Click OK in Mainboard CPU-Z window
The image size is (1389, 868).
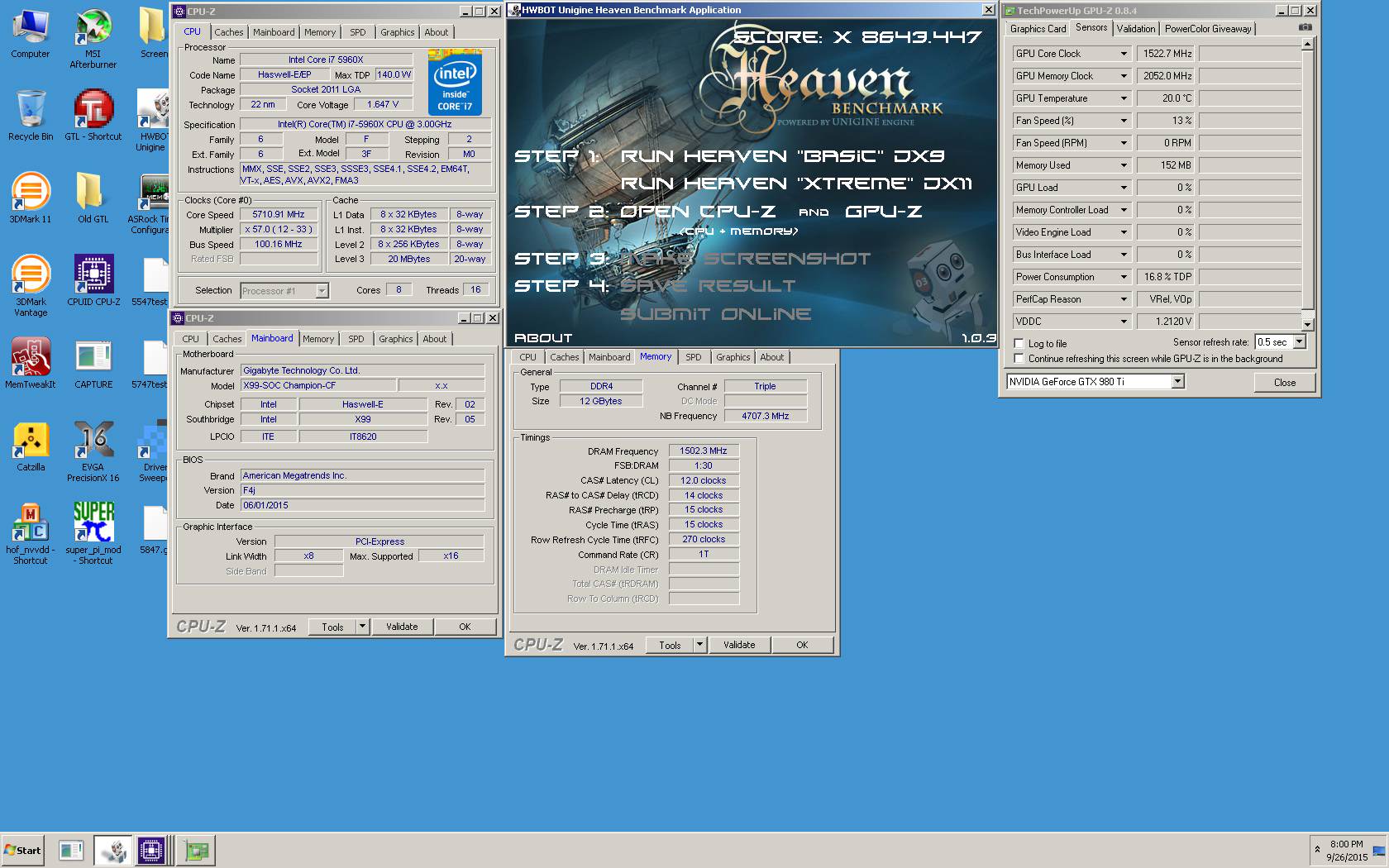coord(465,627)
